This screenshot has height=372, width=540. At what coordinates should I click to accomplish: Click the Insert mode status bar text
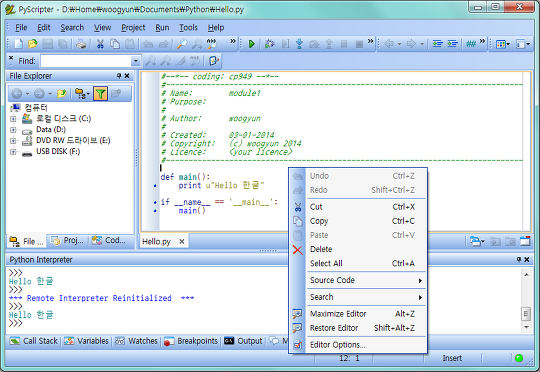click(452, 358)
